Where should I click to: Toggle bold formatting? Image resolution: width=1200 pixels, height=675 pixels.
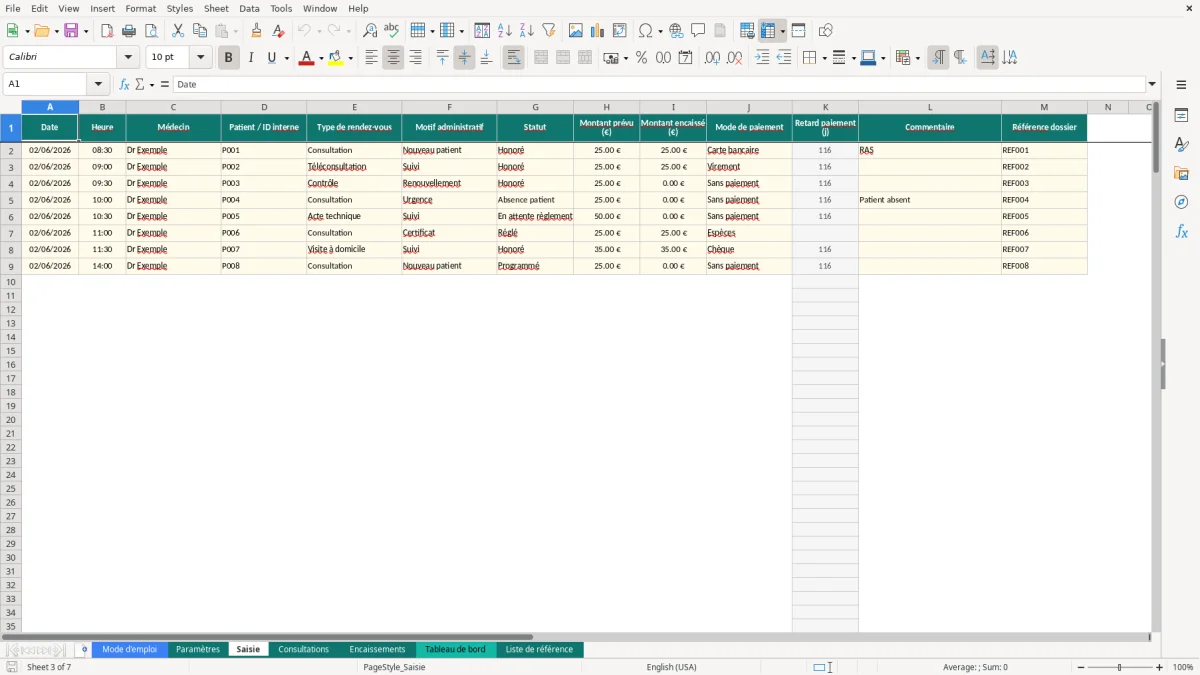click(228, 58)
